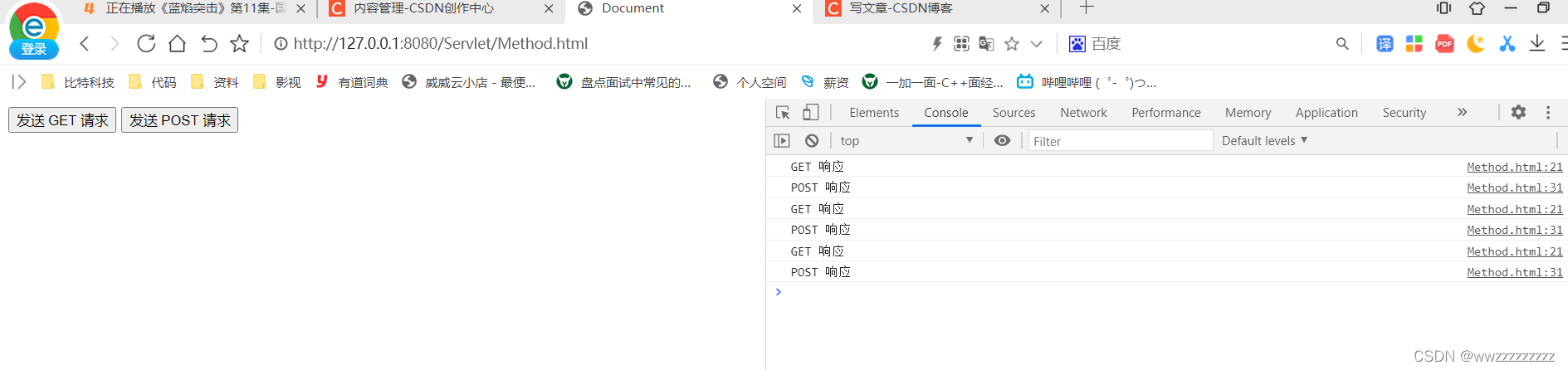Screen dimensions: 1568x370
Task: Open the QR code grid icon
Action: click(961, 44)
